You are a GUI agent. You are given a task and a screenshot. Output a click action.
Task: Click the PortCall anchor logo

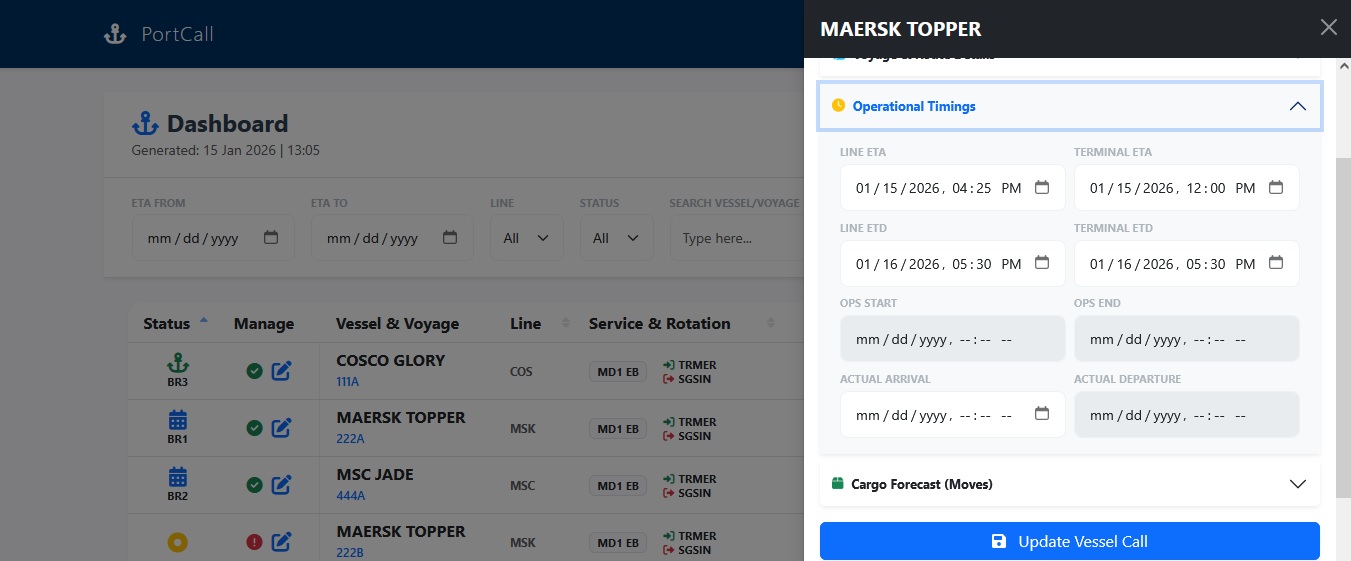116,34
